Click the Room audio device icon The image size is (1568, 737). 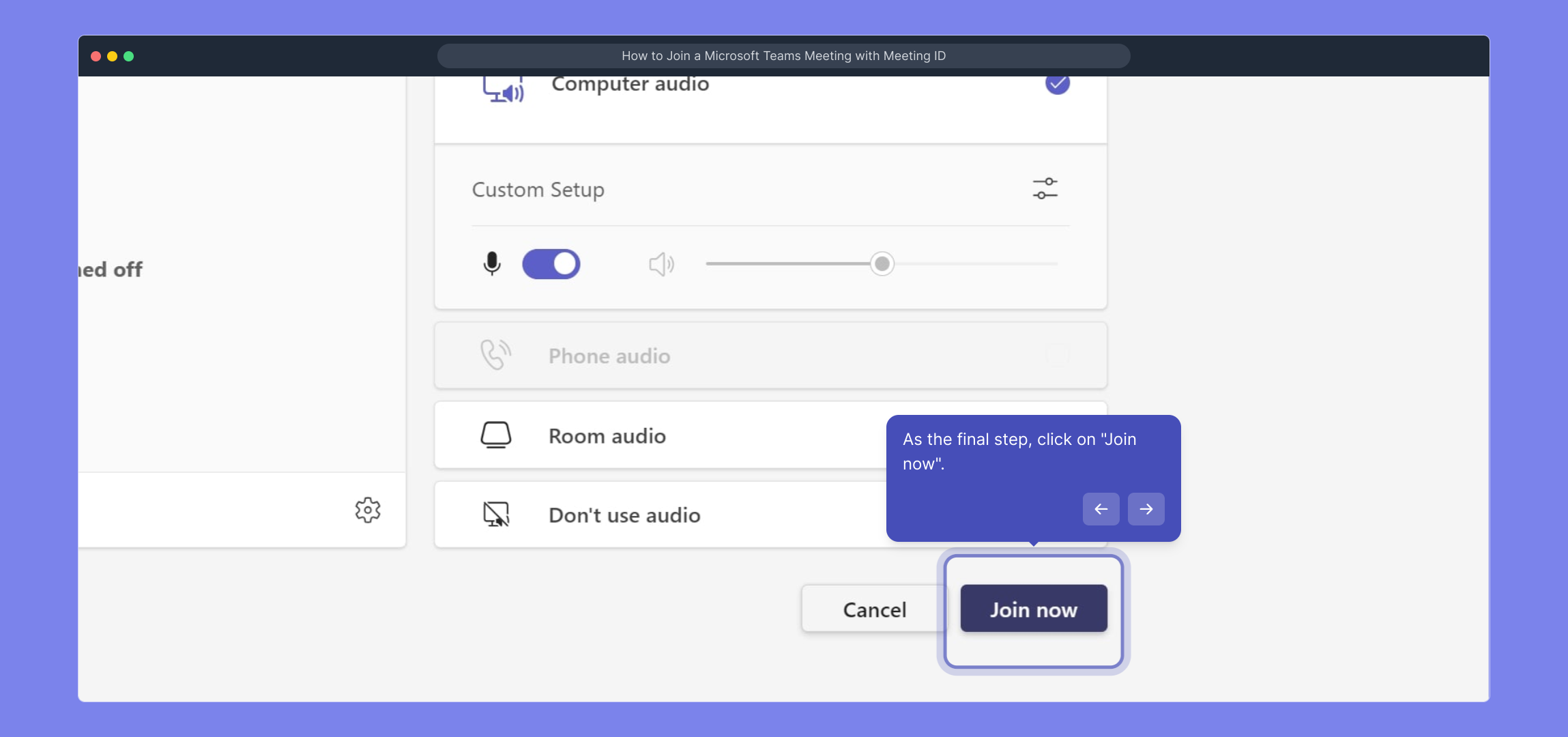tap(496, 435)
